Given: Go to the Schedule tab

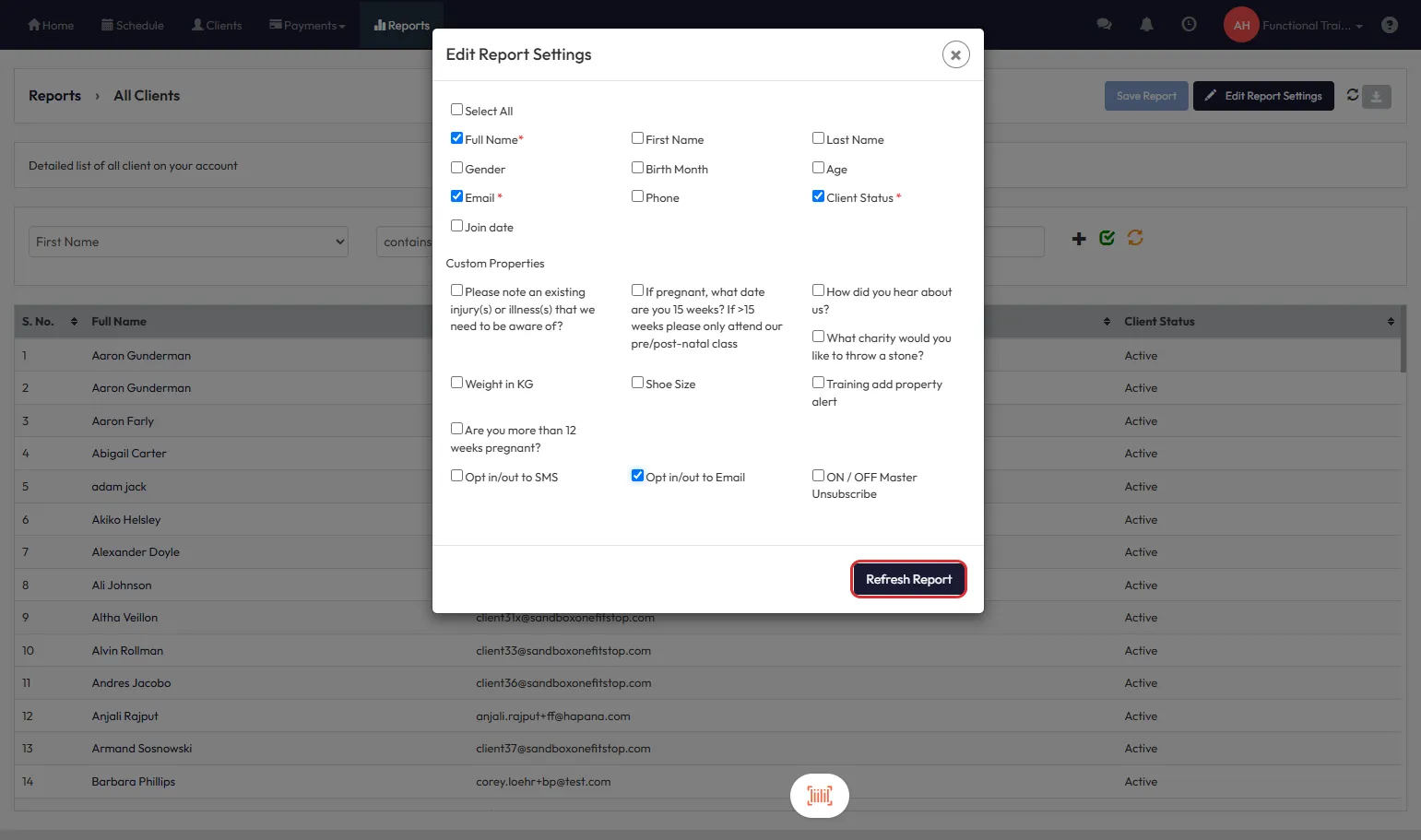Looking at the screenshot, I should 133,25.
